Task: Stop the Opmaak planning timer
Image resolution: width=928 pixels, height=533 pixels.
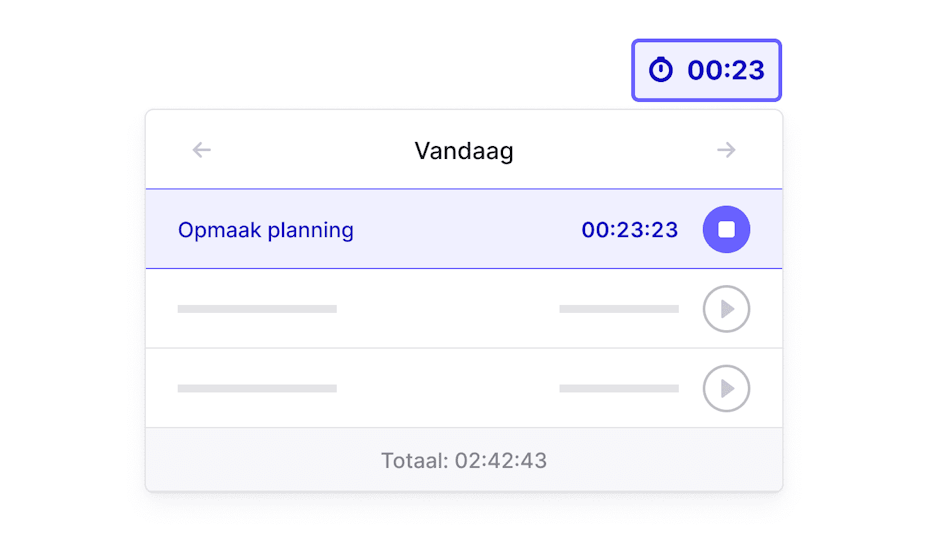Action: tap(726, 229)
